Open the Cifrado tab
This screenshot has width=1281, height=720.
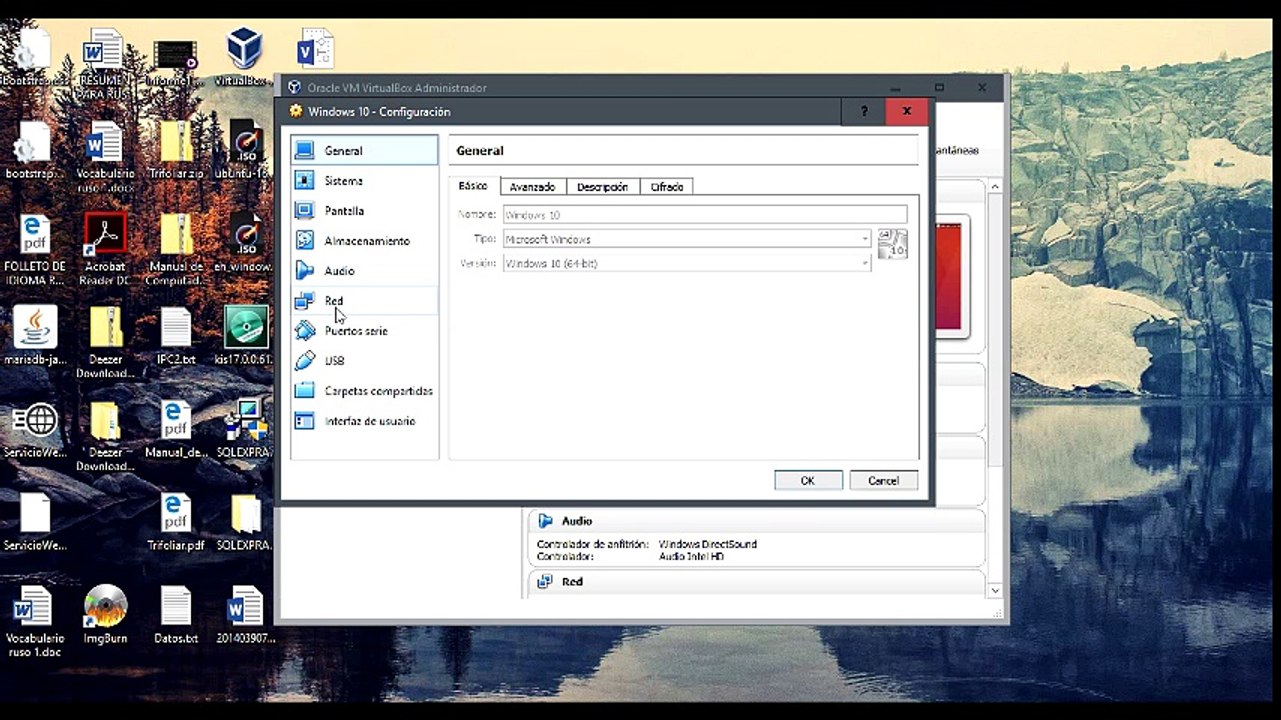[667, 187]
